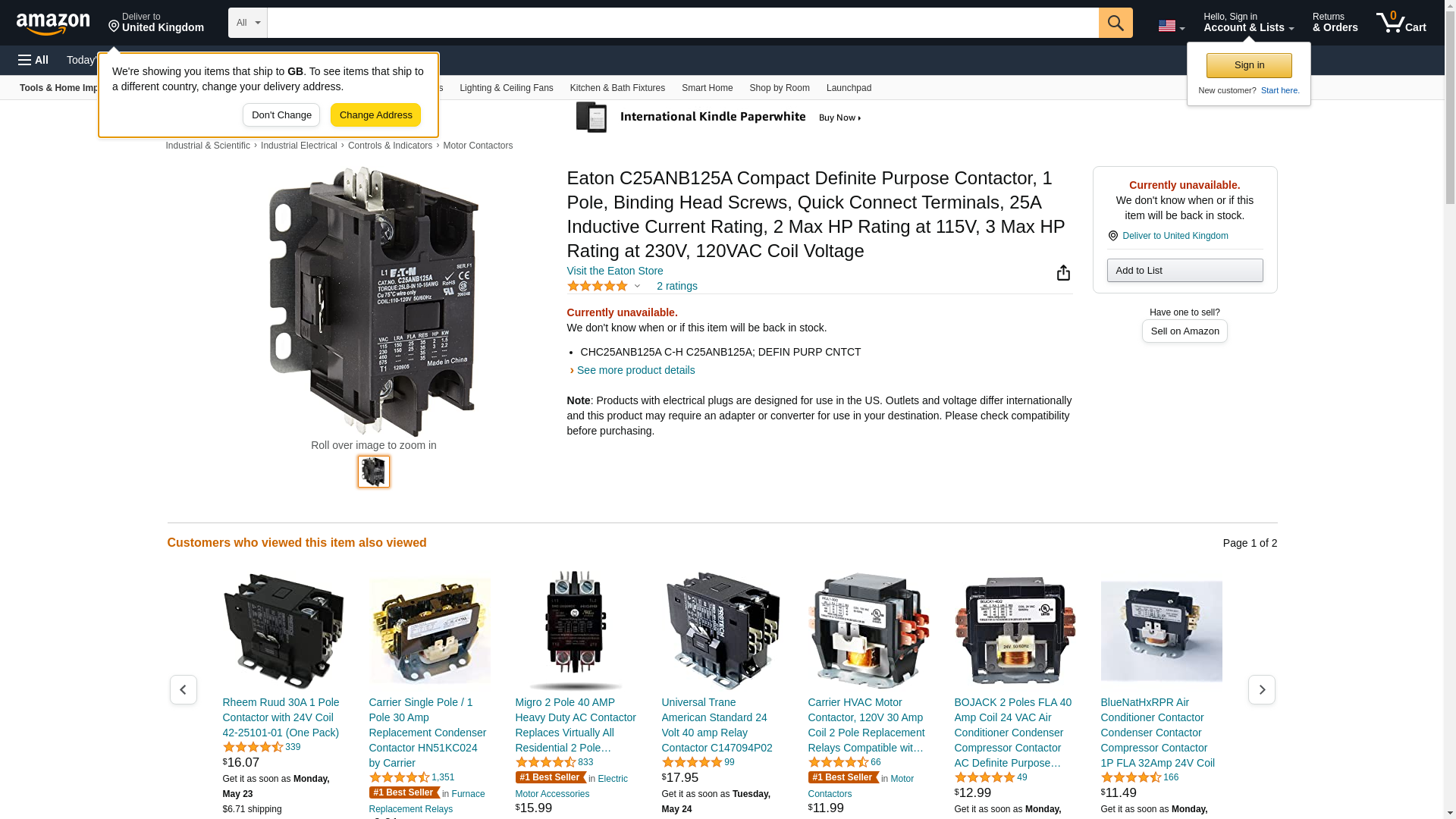Screen dimensions: 1456x819
Task: Open the search category All dropdown
Action: pos(247,23)
